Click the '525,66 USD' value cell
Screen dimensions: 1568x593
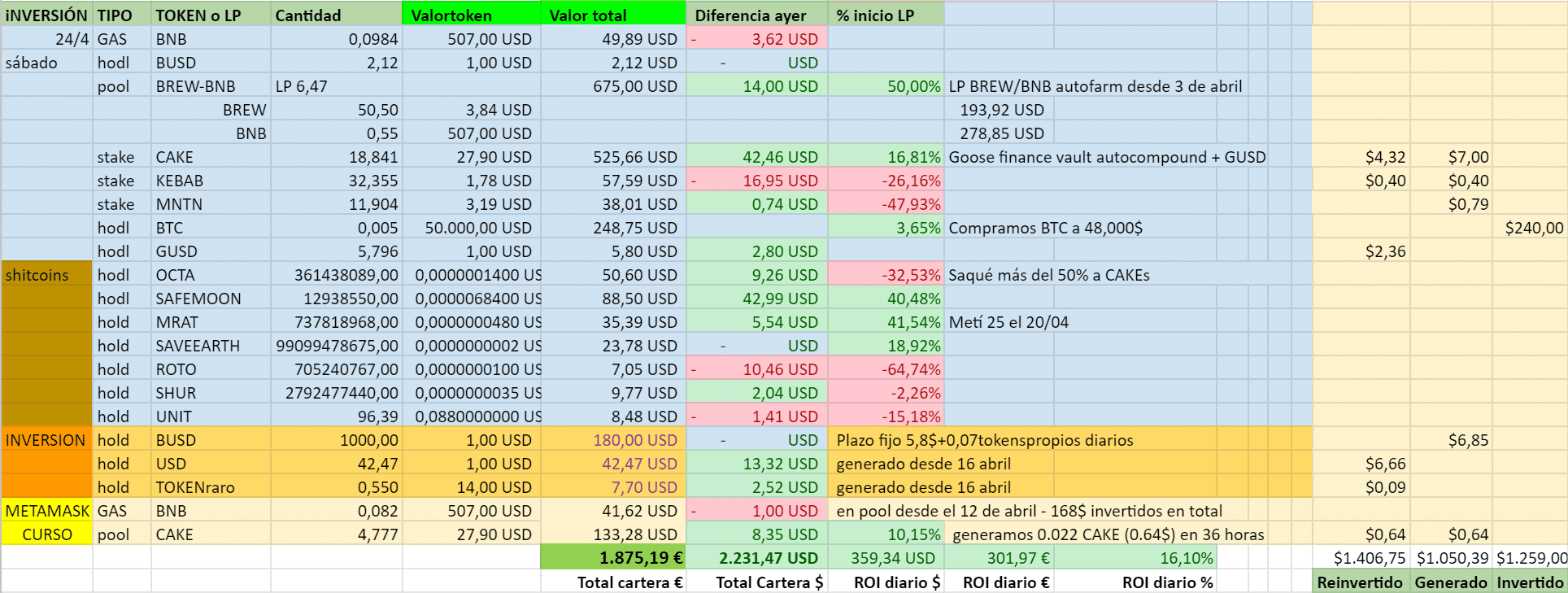(x=613, y=156)
